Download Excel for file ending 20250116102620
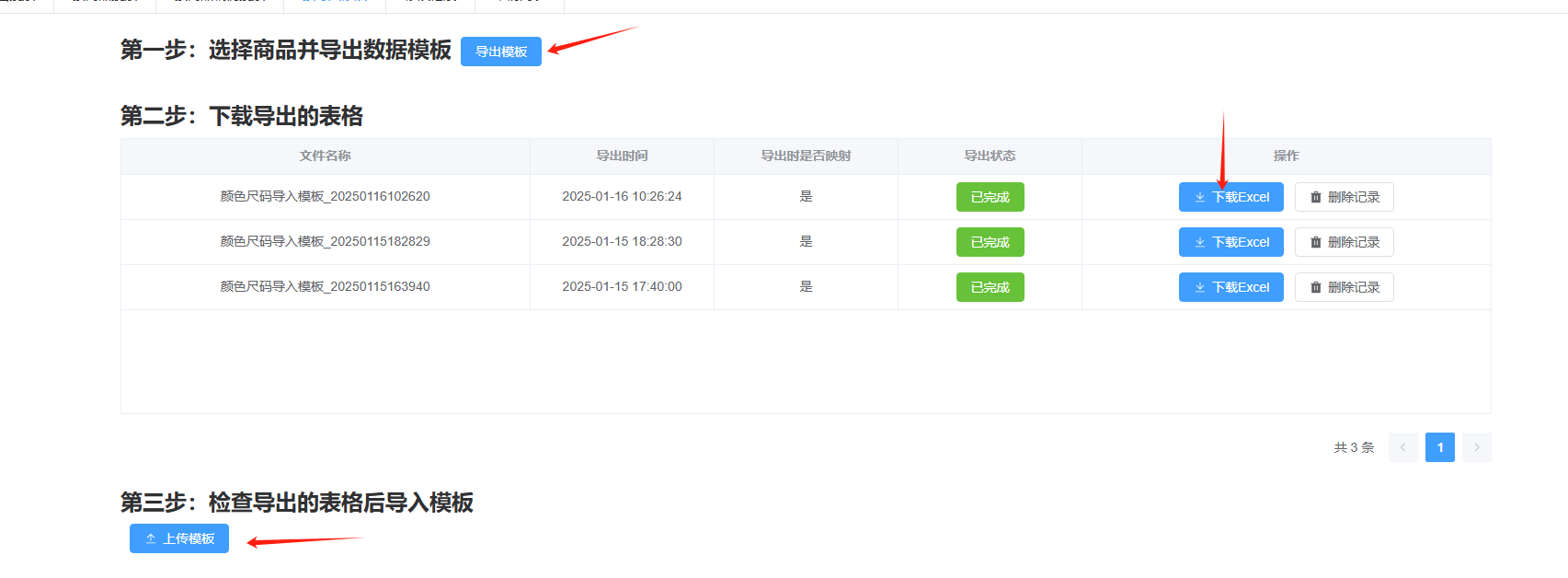1568x578 pixels. pyautogui.click(x=1230, y=197)
